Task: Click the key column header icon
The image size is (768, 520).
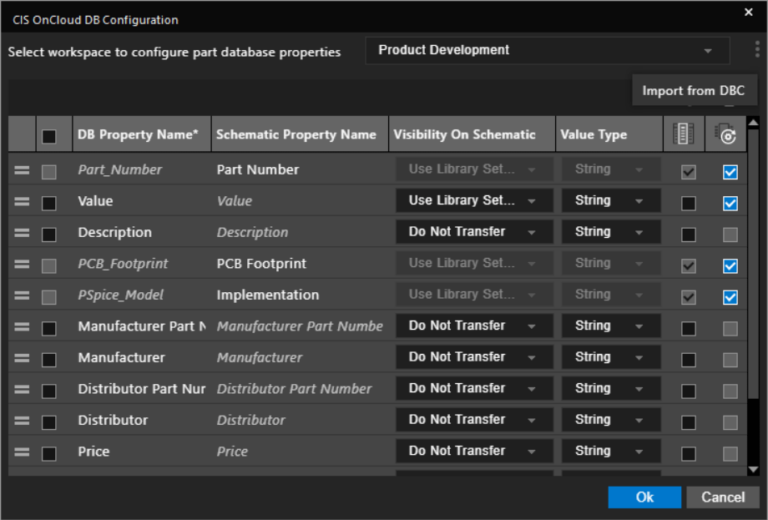Action: (683, 134)
